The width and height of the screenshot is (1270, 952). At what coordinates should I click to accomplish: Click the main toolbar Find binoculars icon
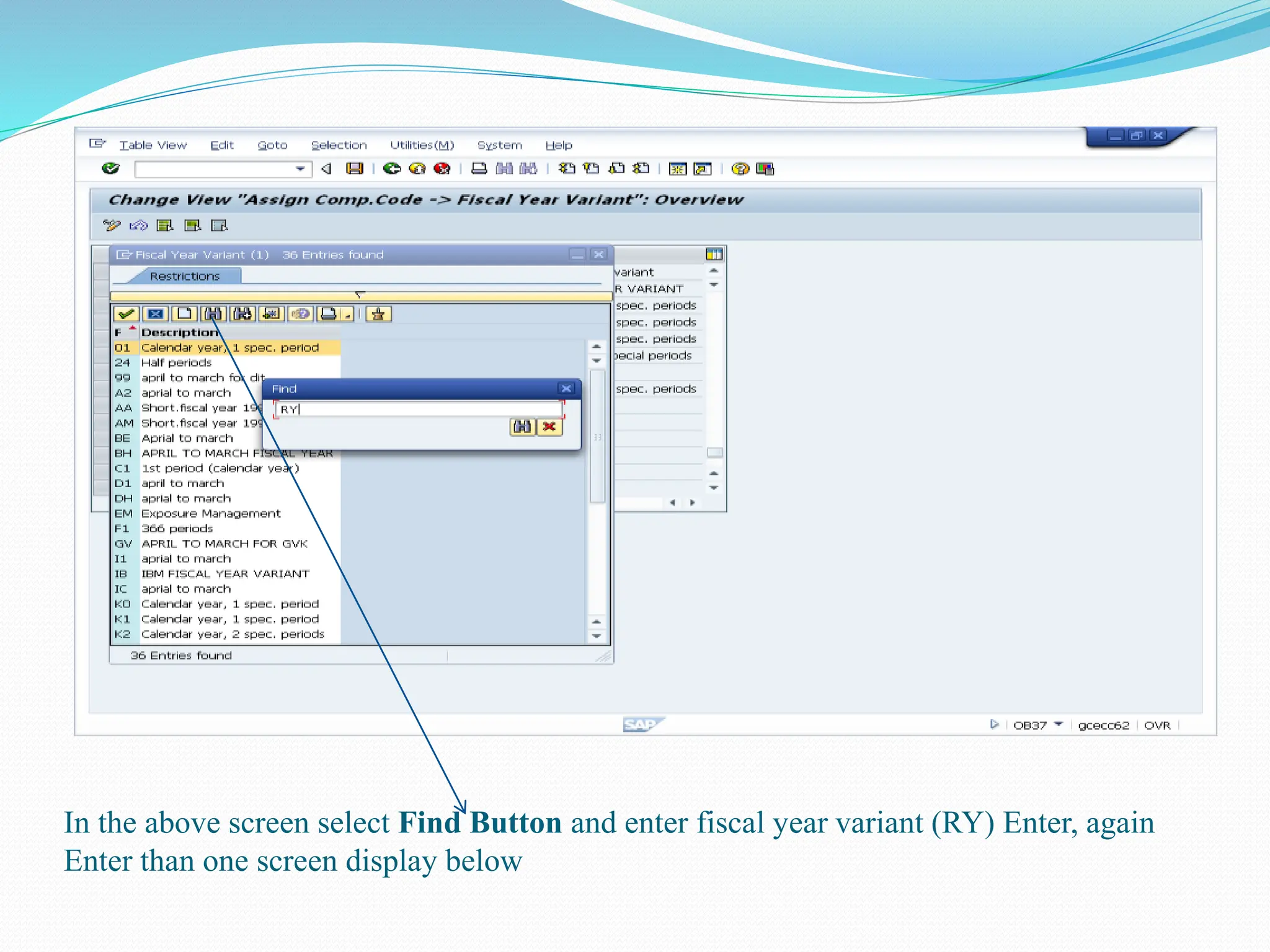point(504,169)
